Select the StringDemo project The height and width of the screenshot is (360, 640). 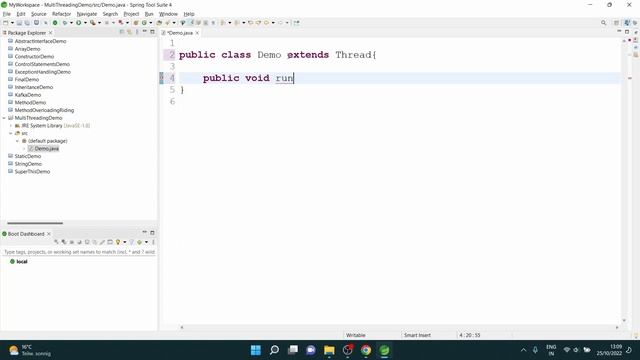pyautogui.click(x=28, y=164)
